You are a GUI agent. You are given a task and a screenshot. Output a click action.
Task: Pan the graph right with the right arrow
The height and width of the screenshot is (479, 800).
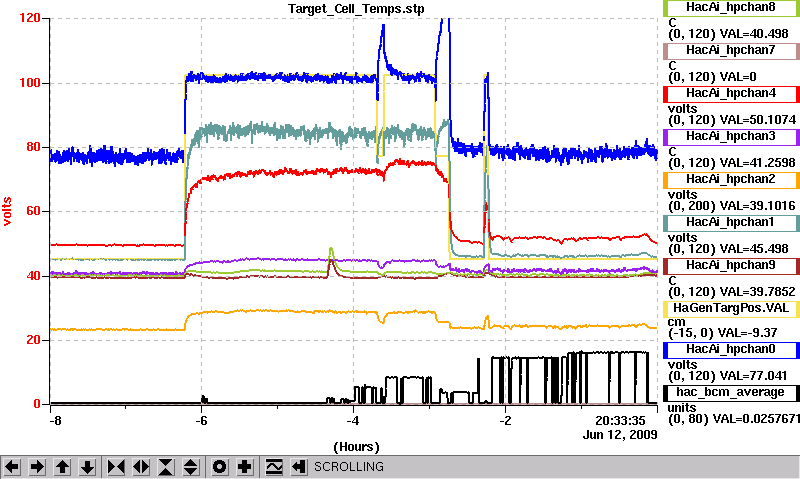point(37,467)
